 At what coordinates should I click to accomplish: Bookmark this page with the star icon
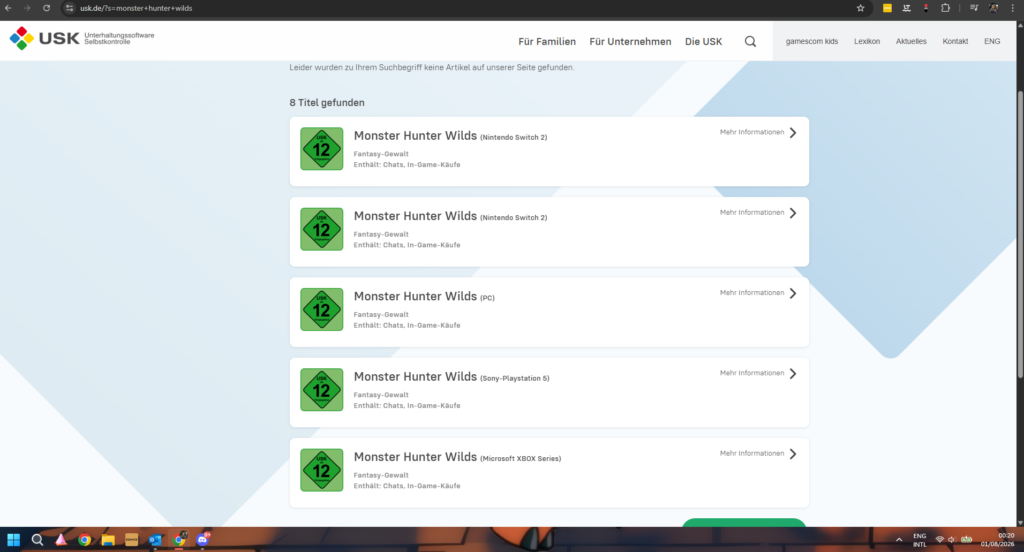click(x=860, y=8)
